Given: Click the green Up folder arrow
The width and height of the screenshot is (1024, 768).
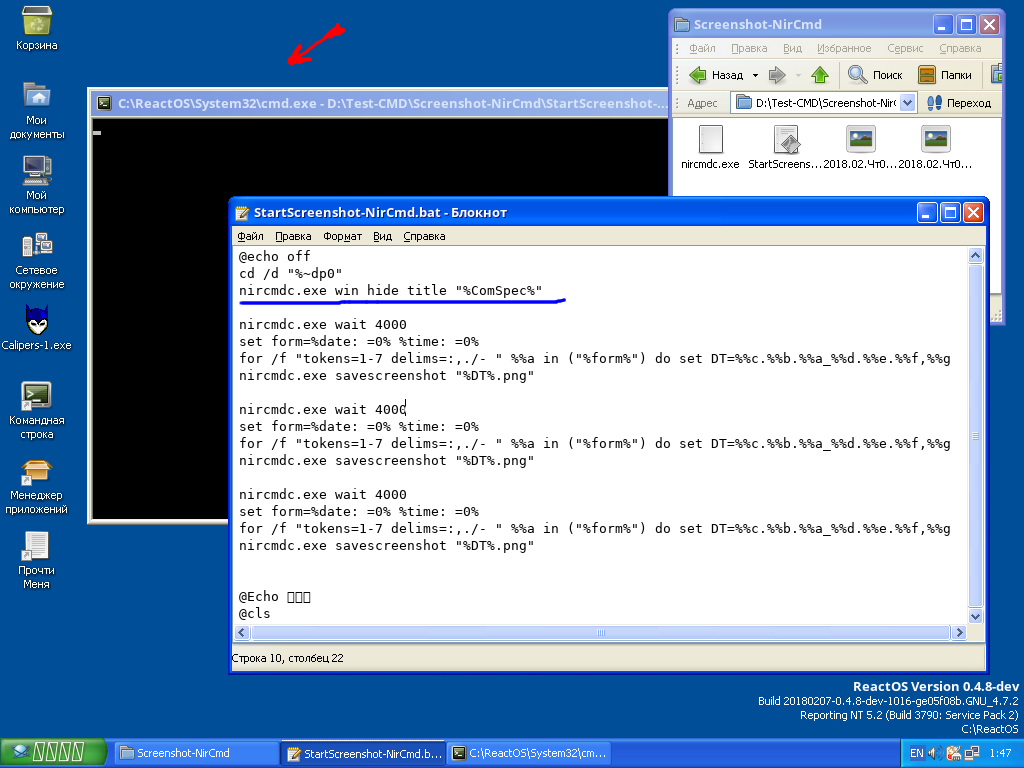Looking at the screenshot, I should pyautogui.click(x=820, y=75).
